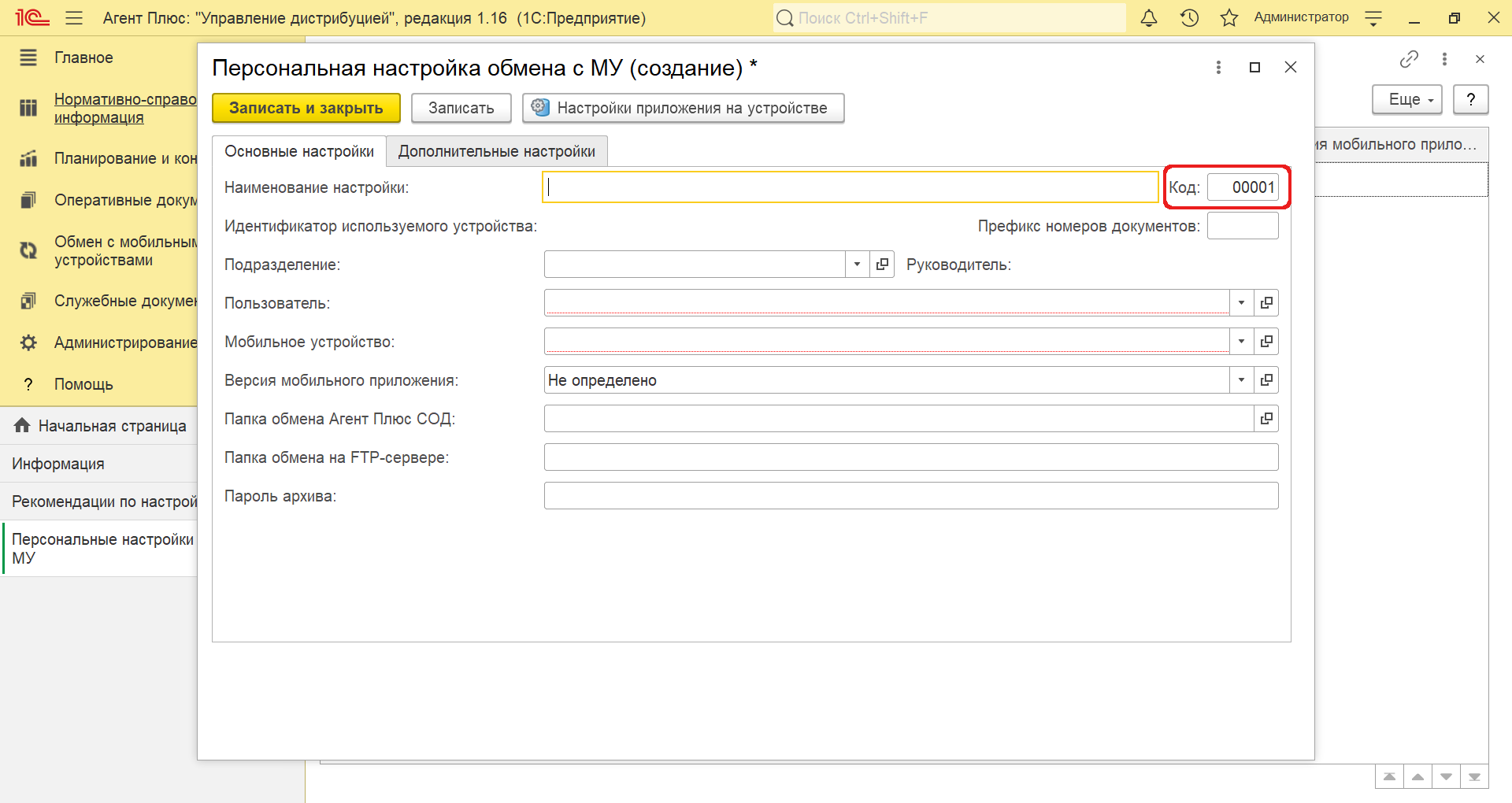Screen dimensions: 1512x803
Task: Focus Наименование настройки input field
Action: [x=850, y=187]
